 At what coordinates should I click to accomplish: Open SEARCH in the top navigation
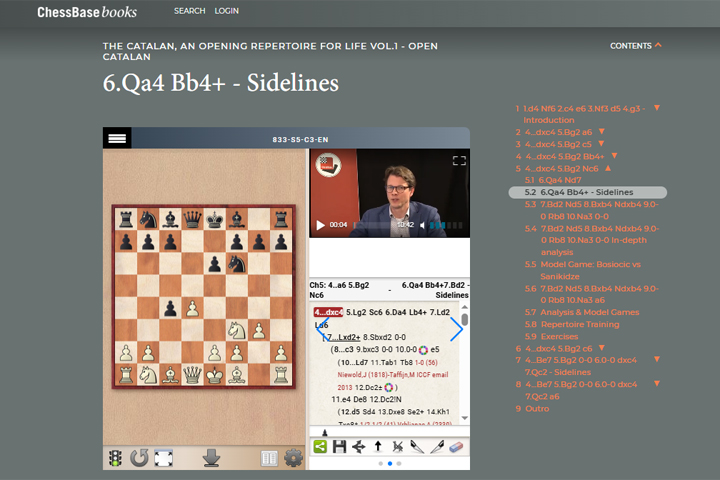click(x=190, y=11)
